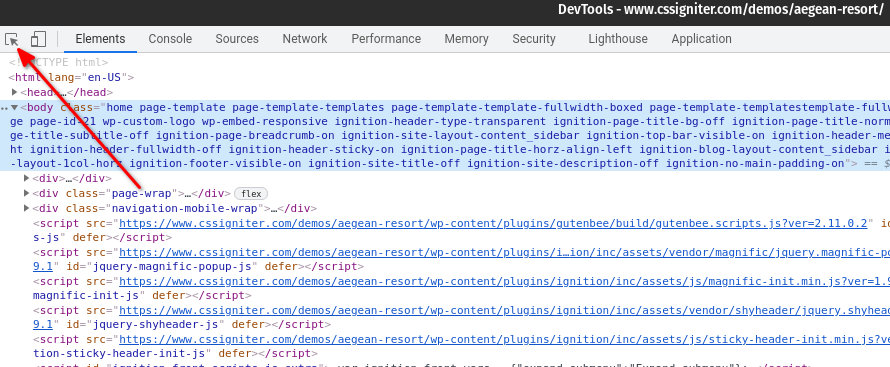Open the Application tab
Screen dimensions: 890x367
(701, 39)
